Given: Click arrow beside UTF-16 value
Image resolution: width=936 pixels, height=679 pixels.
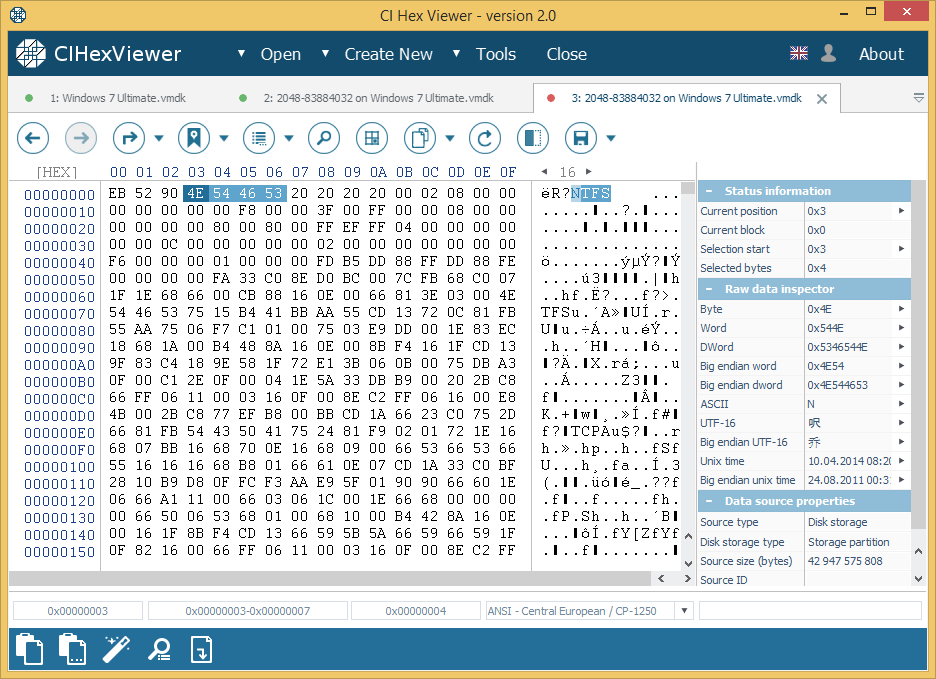Looking at the screenshot, I should pyautogui.click(x=901, y=422).
